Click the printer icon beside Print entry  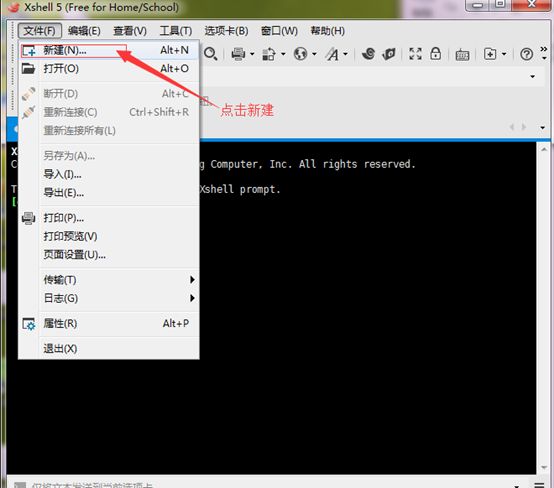coord(28,218)
